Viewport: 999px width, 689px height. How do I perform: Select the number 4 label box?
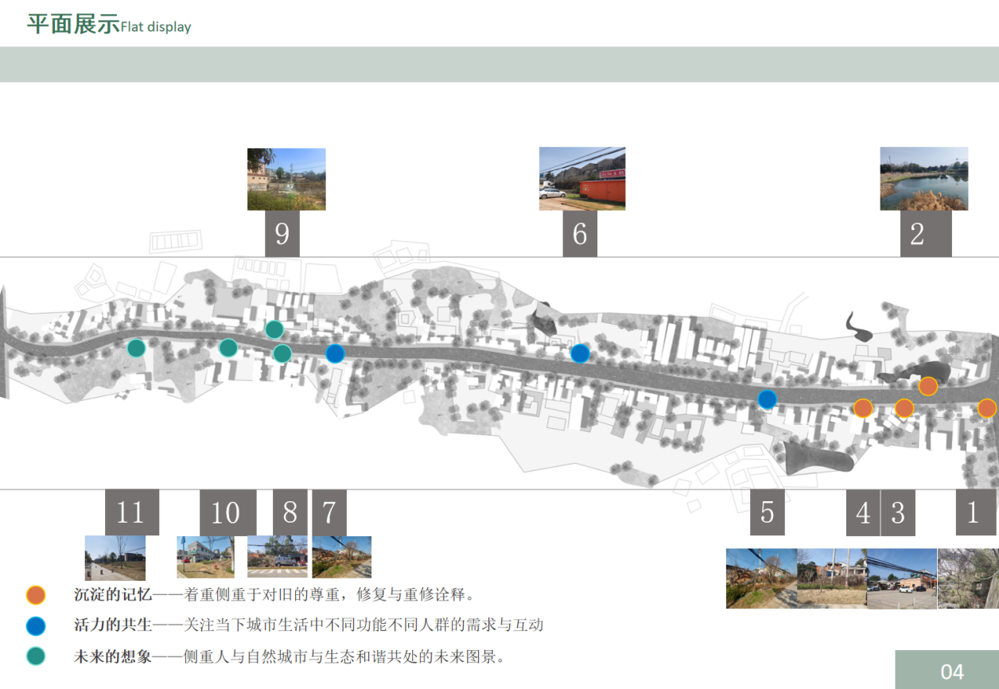[x=863, y=512]
